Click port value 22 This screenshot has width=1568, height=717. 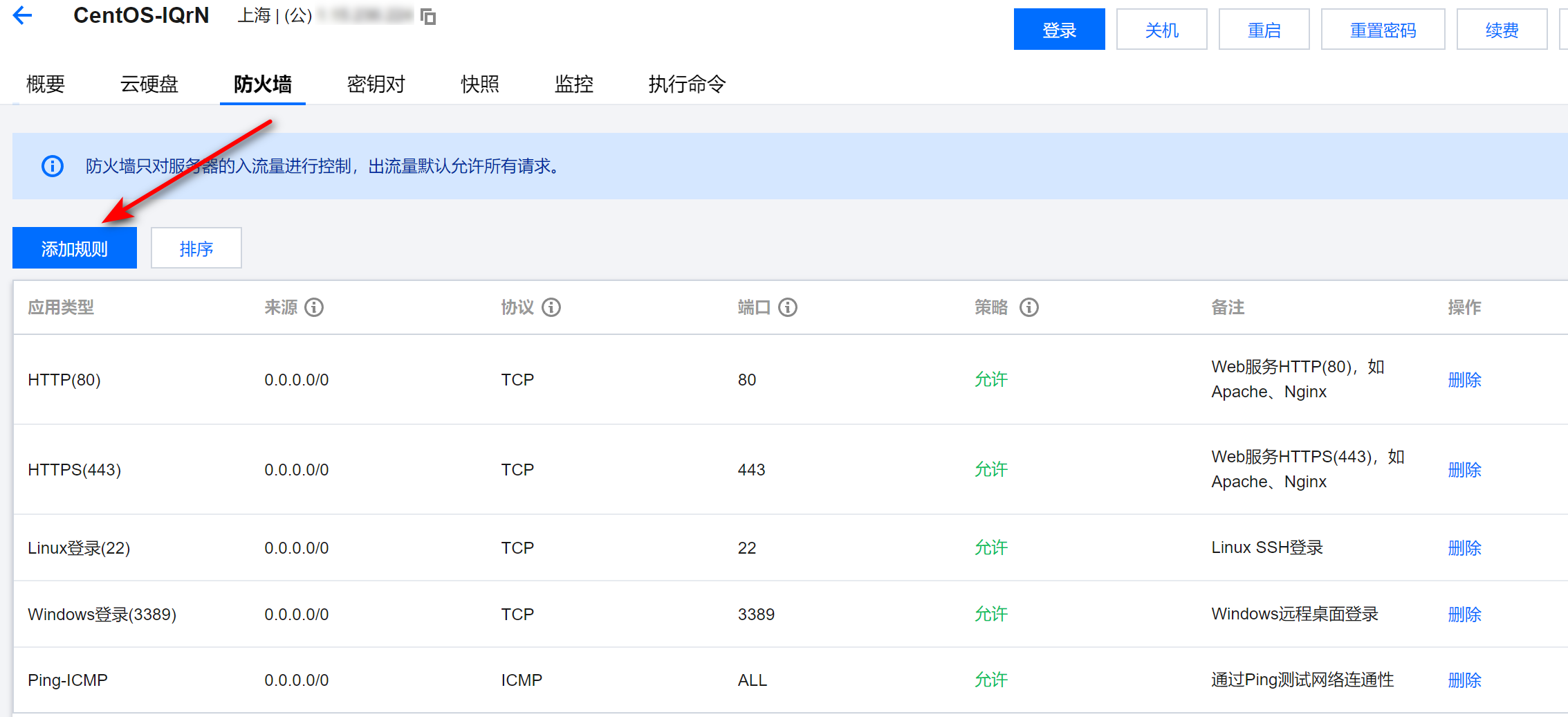[747, 548]
